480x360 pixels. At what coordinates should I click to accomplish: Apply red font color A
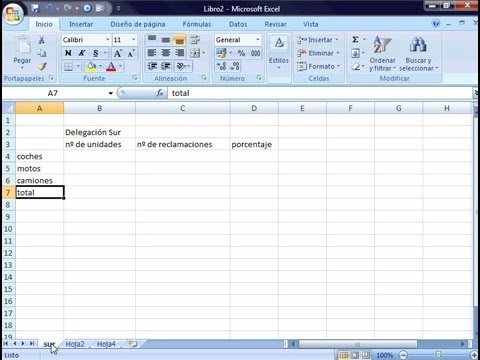tap(111, 67)
